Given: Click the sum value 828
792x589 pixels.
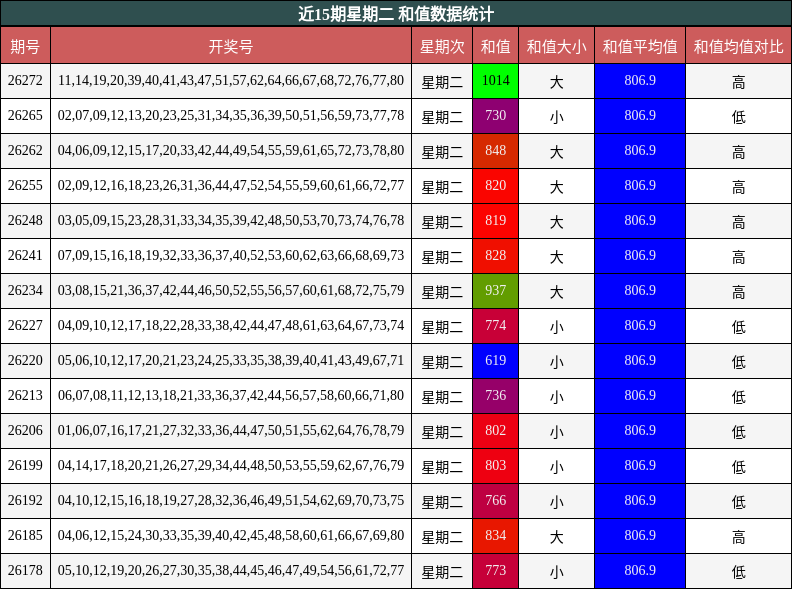Looking at the screenshot, I should pos(496,255).
